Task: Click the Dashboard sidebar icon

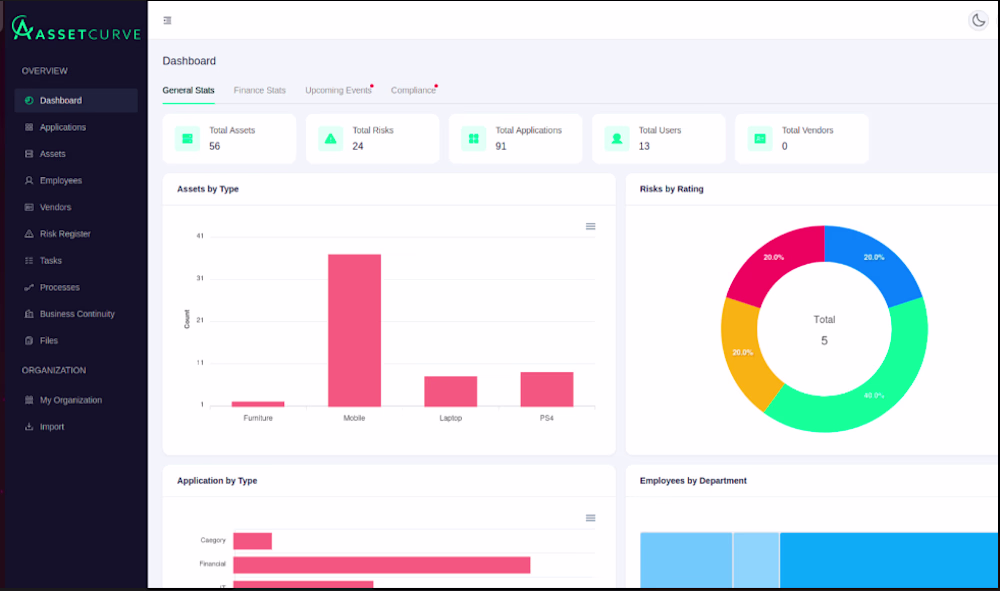Action: pyautogui.click(x=29, y=101)
